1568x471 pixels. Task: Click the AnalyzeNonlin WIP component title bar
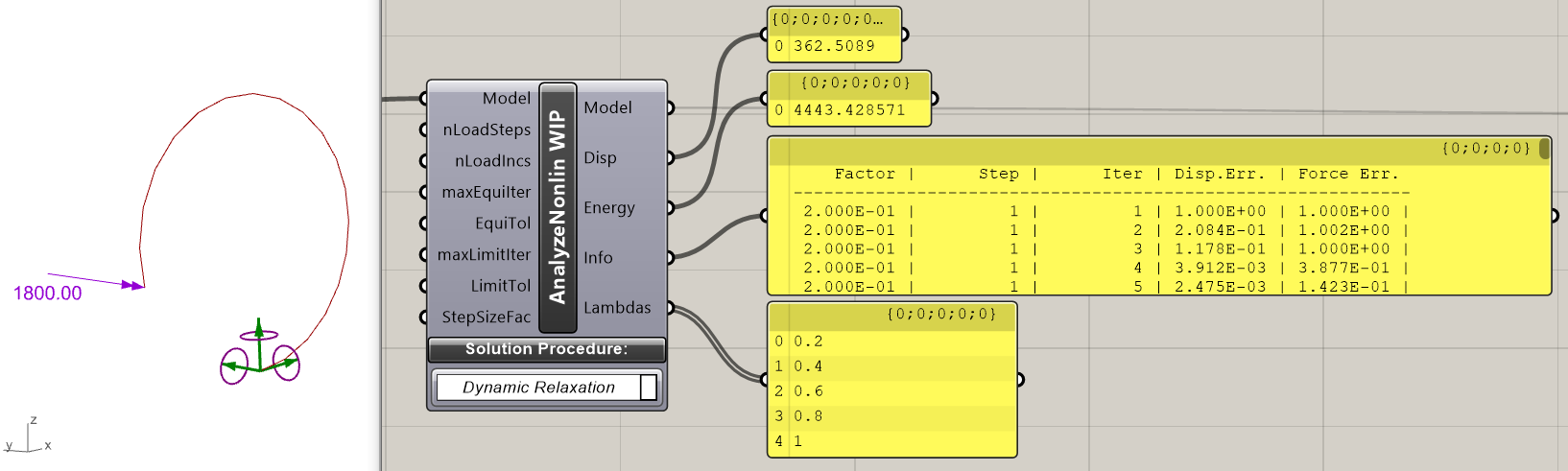[558, 208]
